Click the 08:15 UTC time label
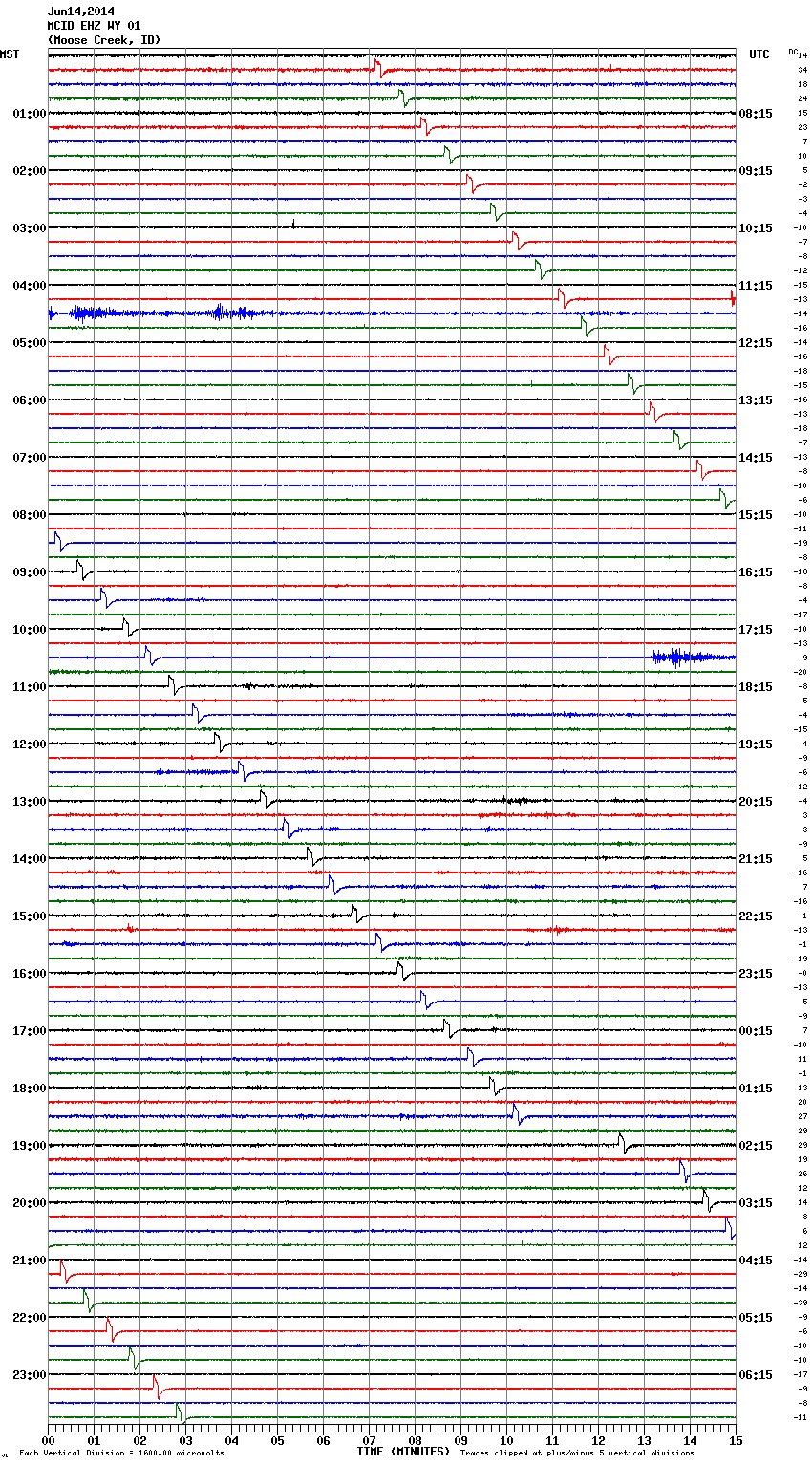 pos(756,114)
